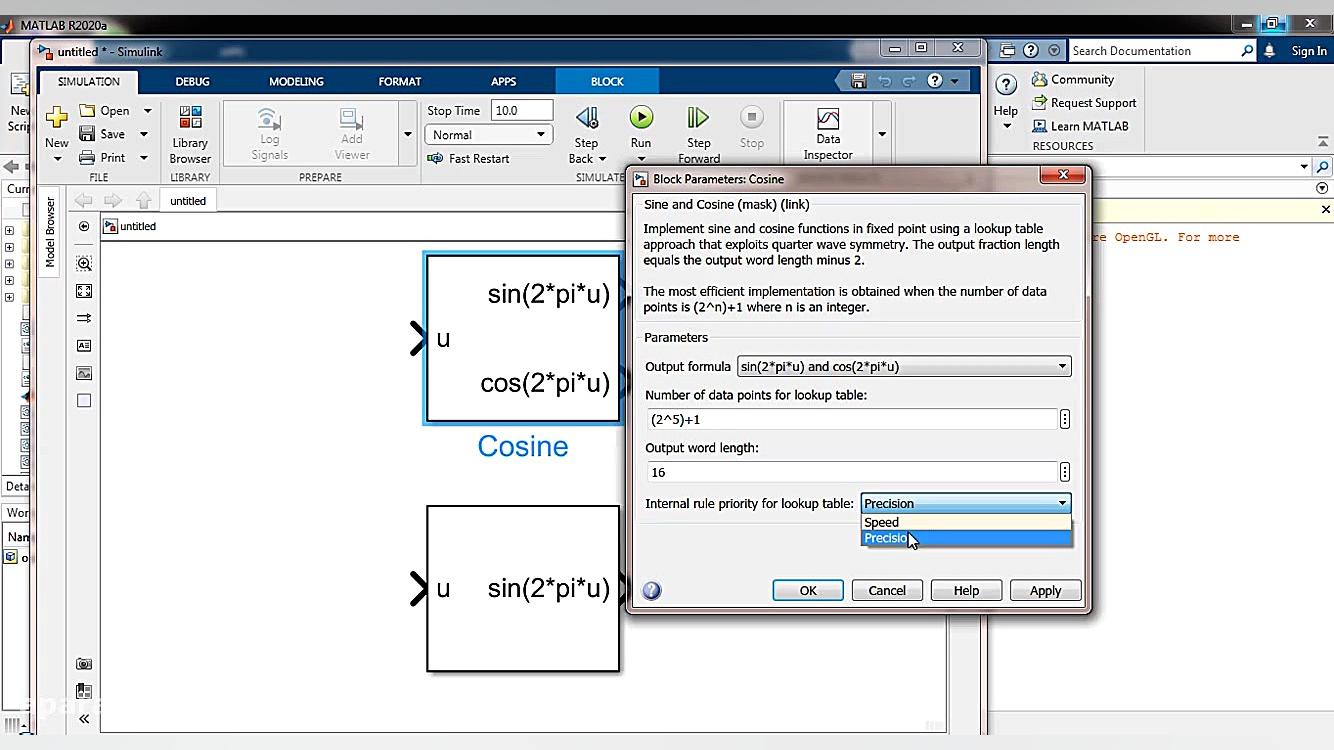Screen dimensions: 1334x750
Task: Select the annotation tool in the sidebar palette
Action: click(x=84, y=345)
